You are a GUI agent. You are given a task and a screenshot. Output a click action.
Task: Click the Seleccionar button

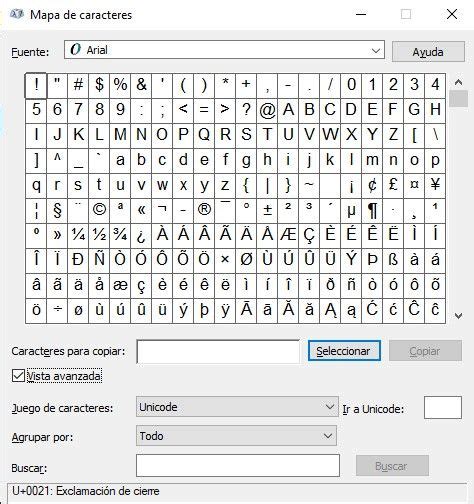[x=344, y=351]
